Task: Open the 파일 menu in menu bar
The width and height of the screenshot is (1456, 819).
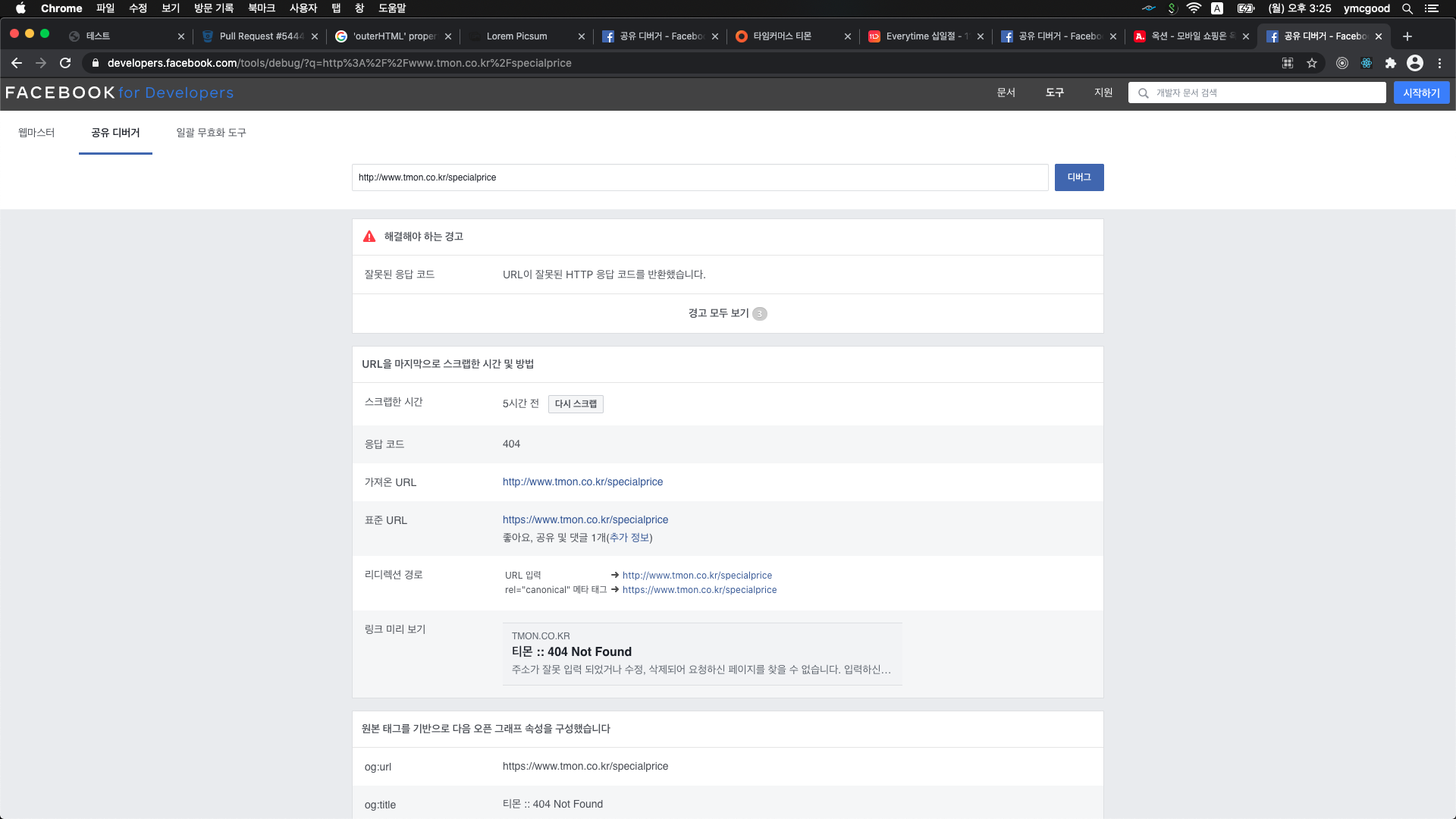Action: 105,8
